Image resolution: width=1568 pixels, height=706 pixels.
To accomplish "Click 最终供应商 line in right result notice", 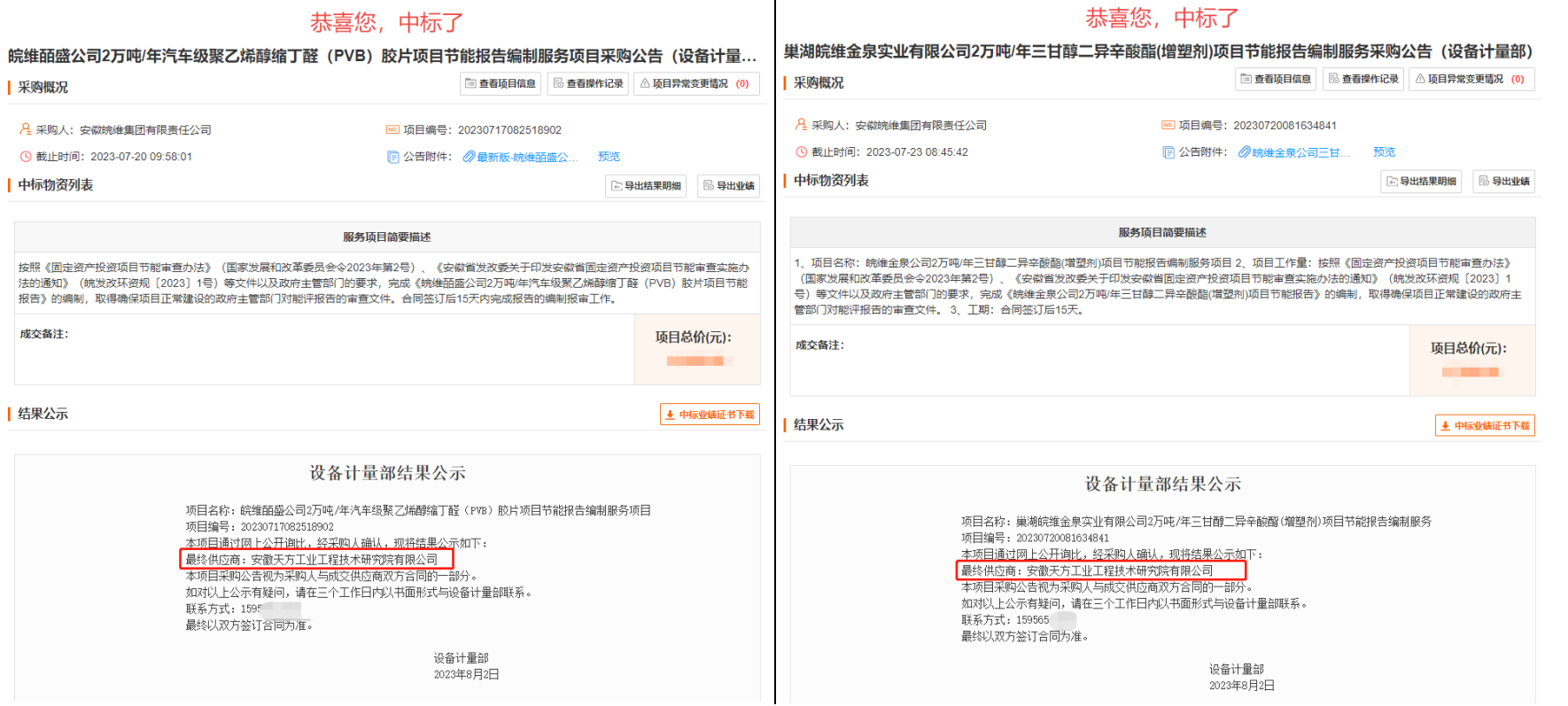I will click(1087, 571).
